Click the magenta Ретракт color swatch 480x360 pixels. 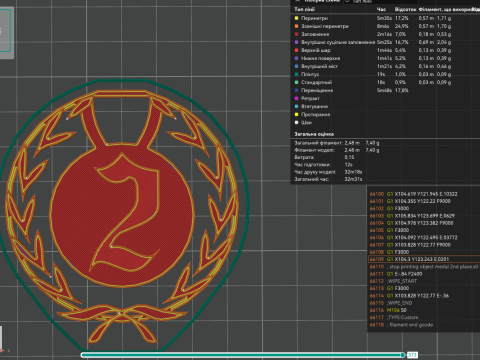tap(296, 98)
